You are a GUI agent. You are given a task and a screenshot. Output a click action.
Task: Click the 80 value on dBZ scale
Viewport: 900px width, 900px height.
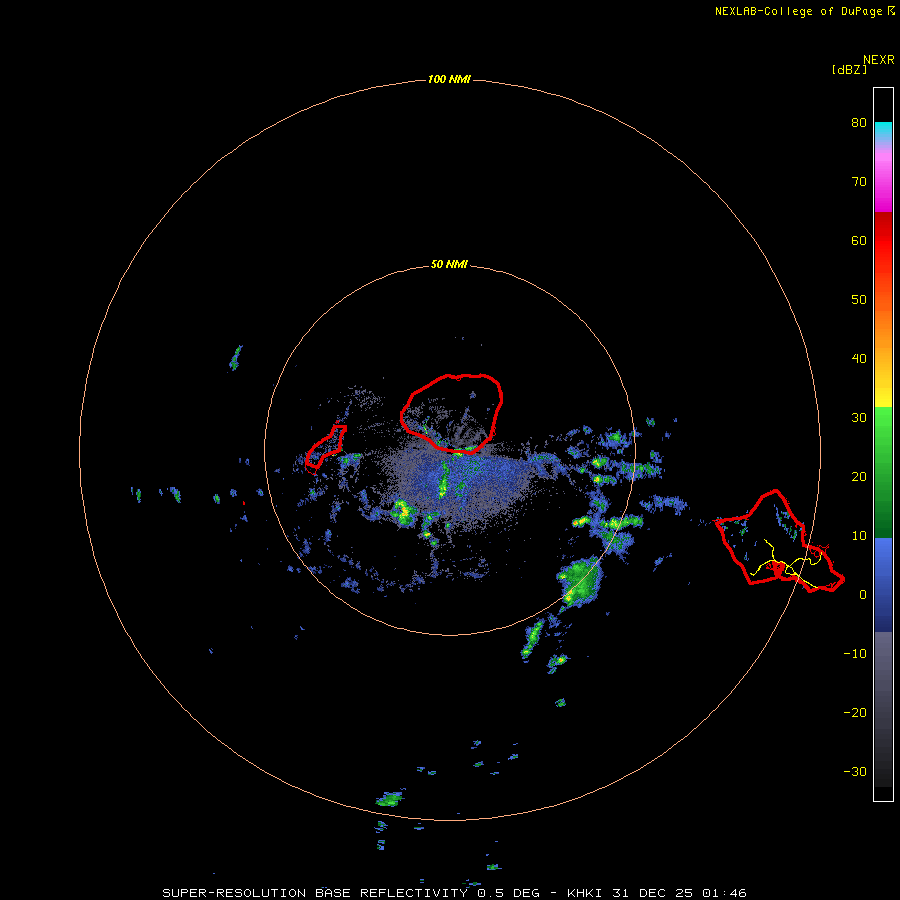(x=859, y=122)
